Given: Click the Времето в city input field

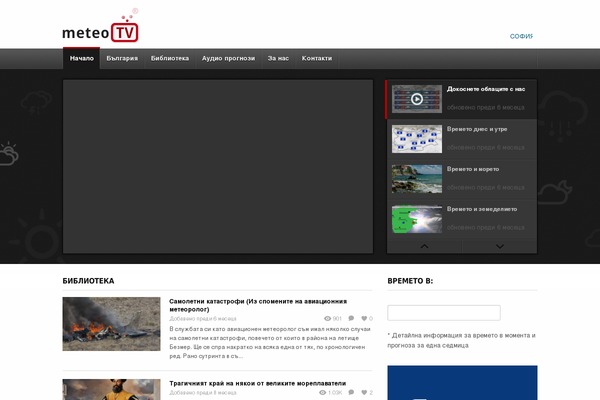Looking at the screenshot, I should point(444,313).
